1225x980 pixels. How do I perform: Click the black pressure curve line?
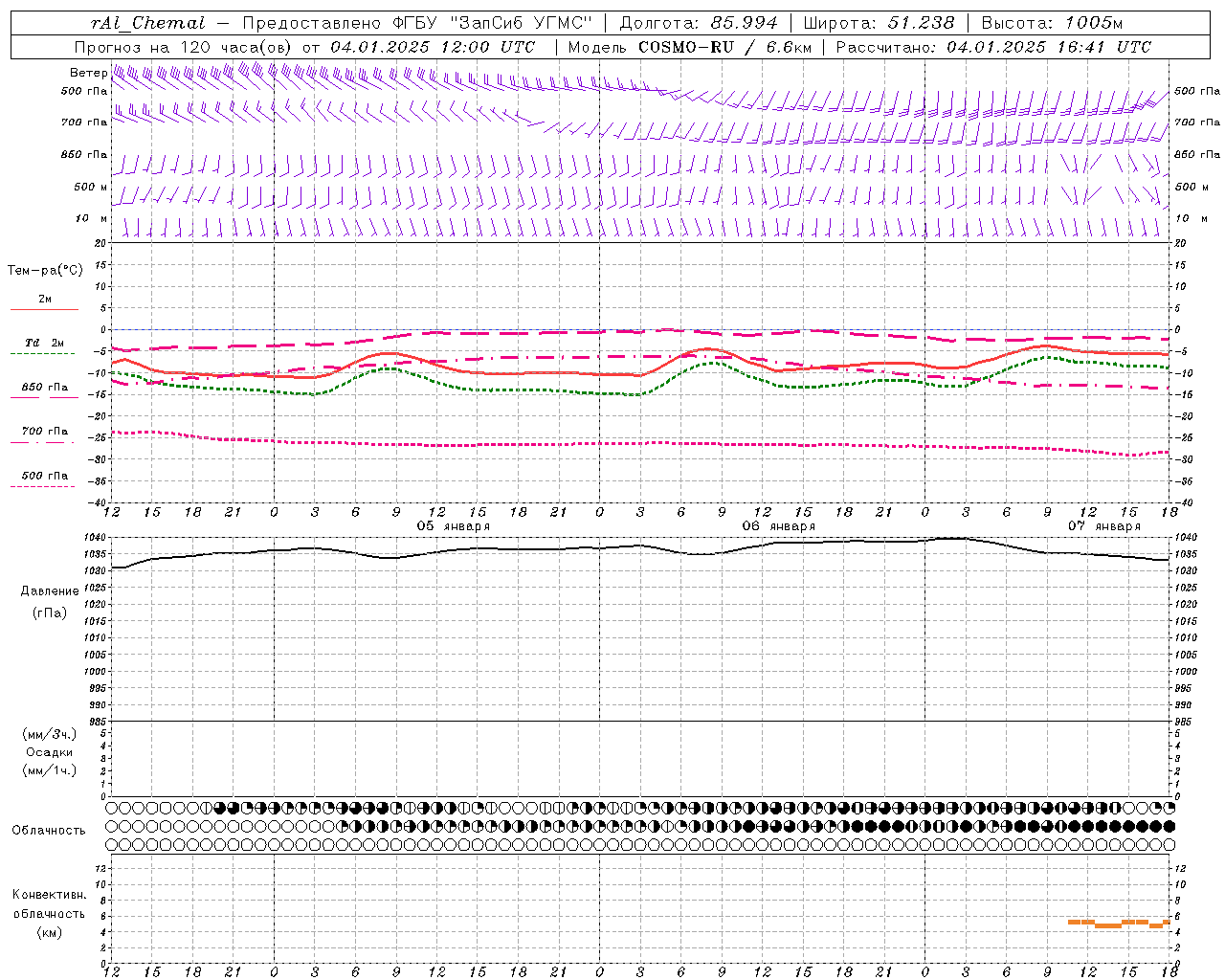coord(638,546)
